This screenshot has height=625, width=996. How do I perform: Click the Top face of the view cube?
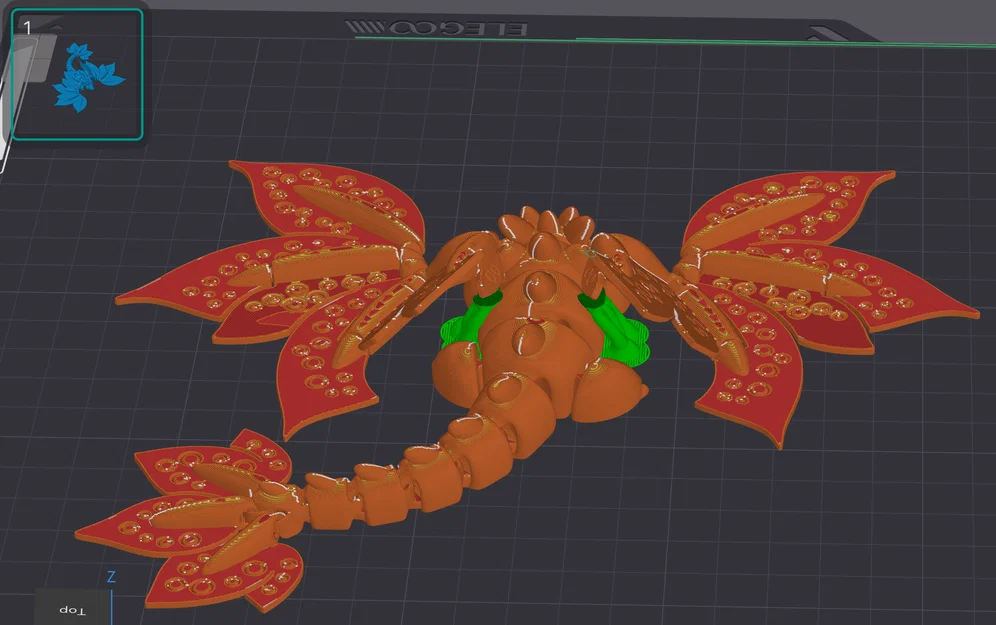tap(72, 609)
